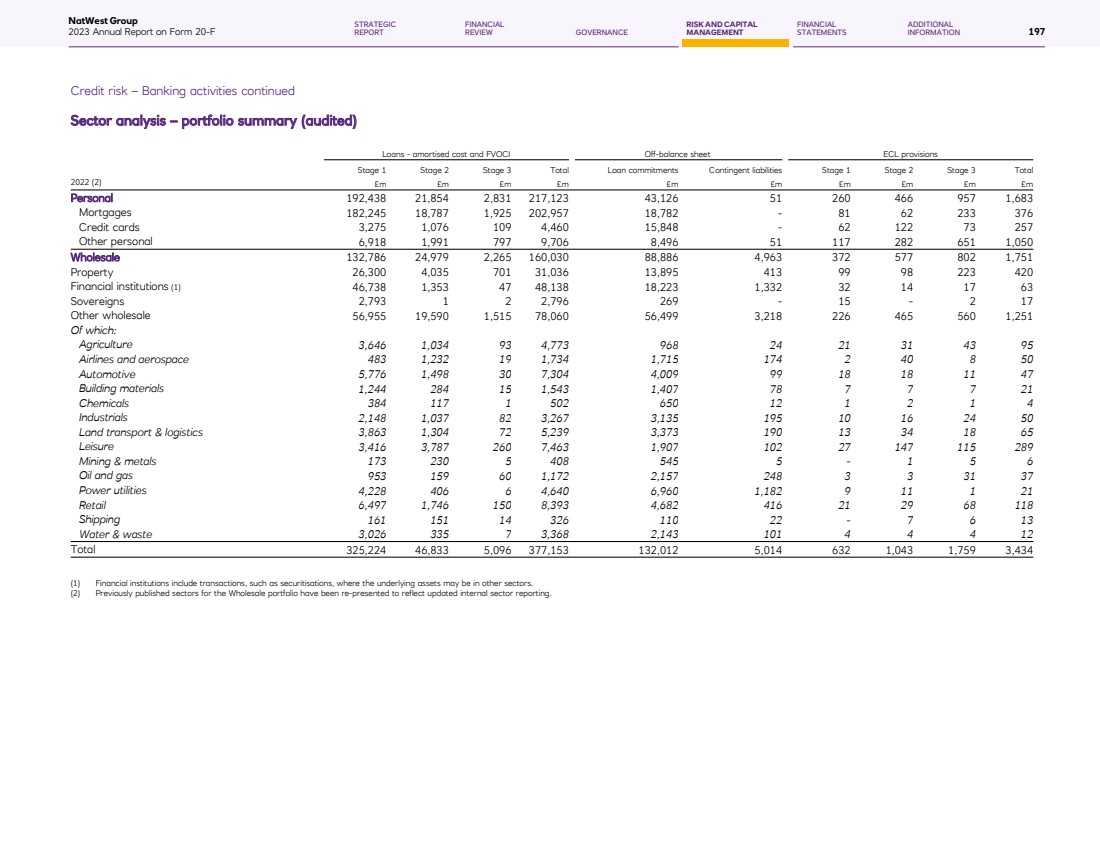1100x865 pixels.
Task: Go to the Financial Review tab
Action: (x=484, y=28)
